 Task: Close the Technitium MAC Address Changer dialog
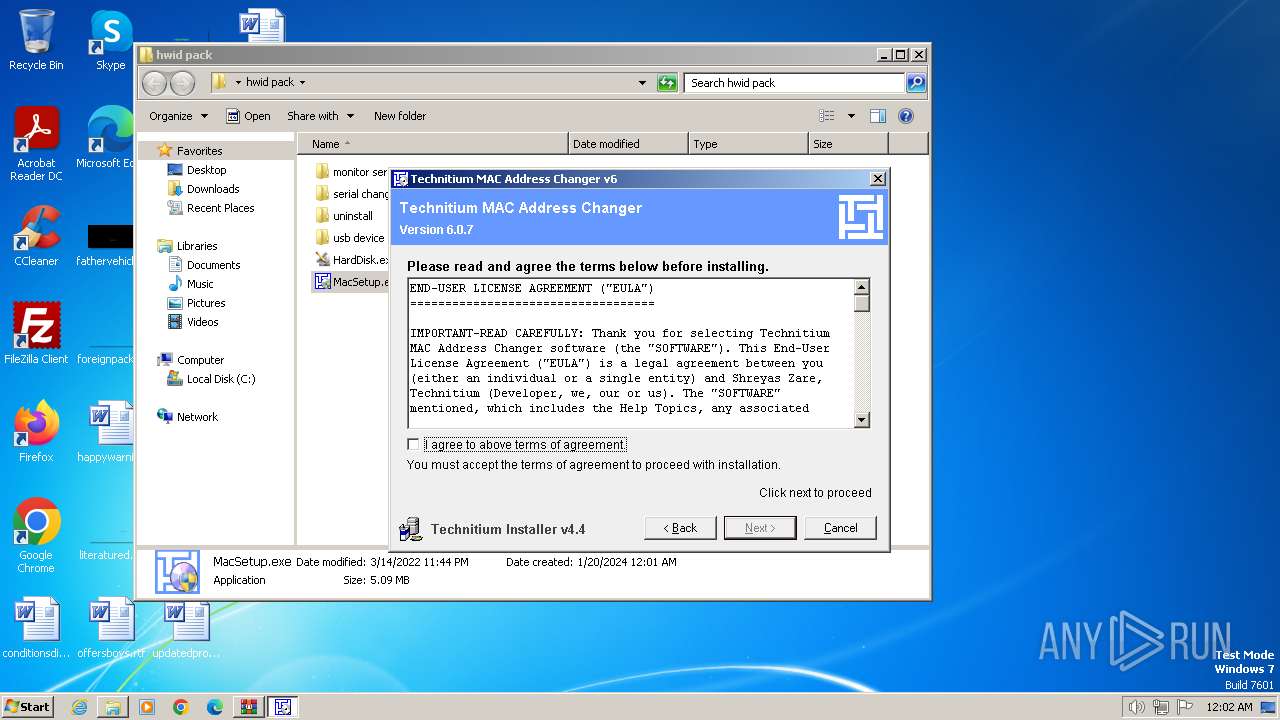tap(878, 179)
